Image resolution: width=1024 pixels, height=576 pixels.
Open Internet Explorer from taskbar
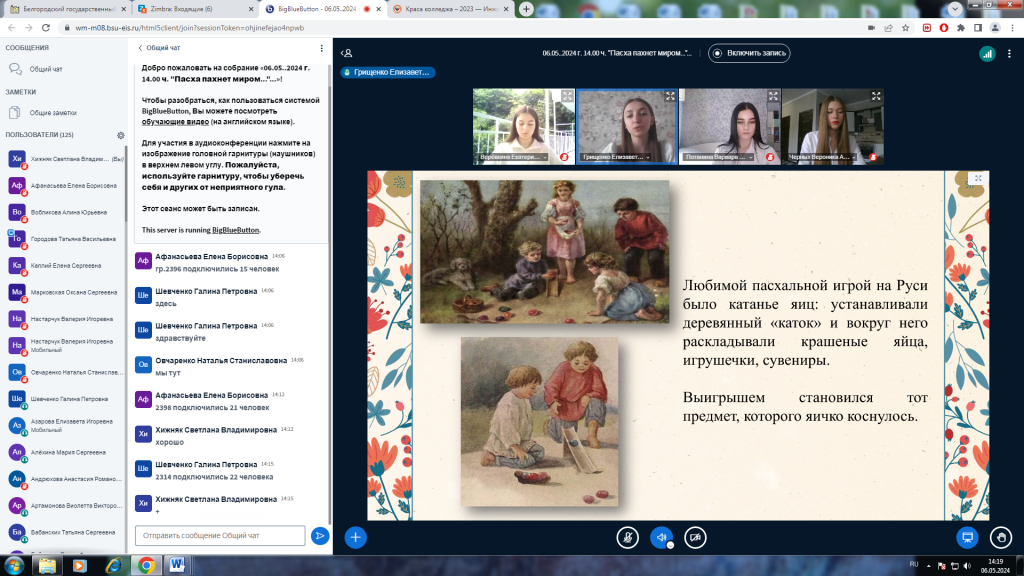pyautogui.click(x=113, y=566)
